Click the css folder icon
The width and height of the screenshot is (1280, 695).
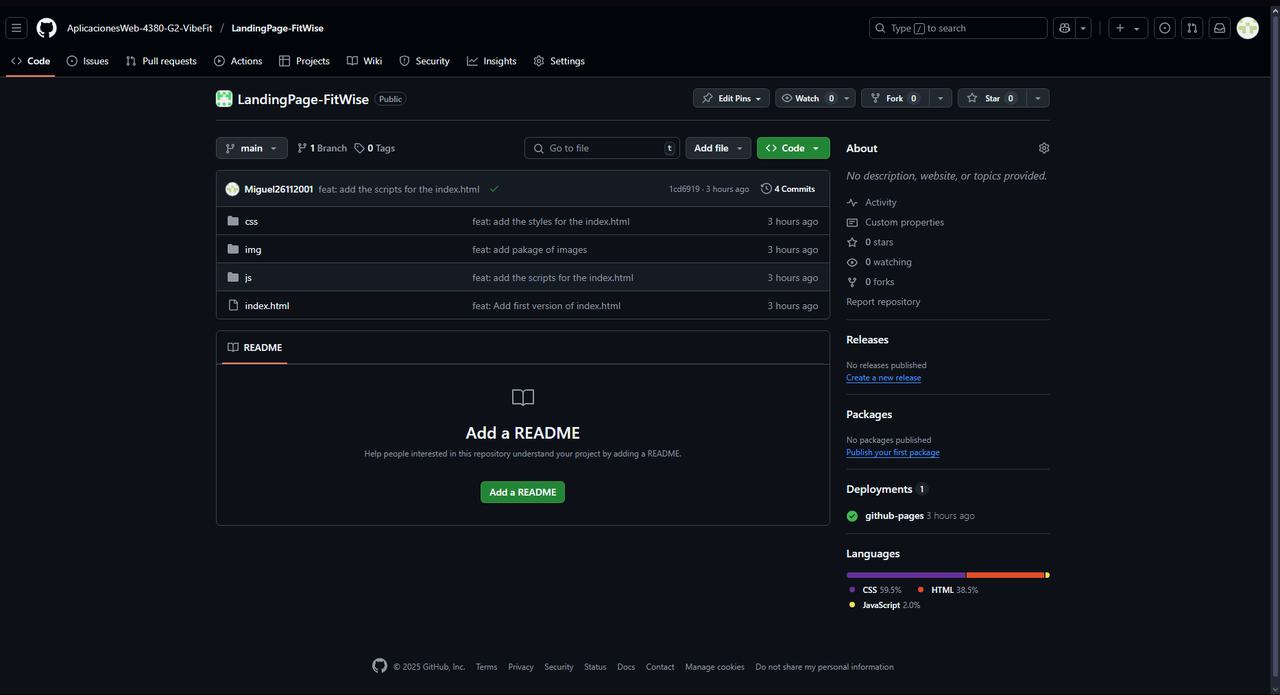(233, 221)
